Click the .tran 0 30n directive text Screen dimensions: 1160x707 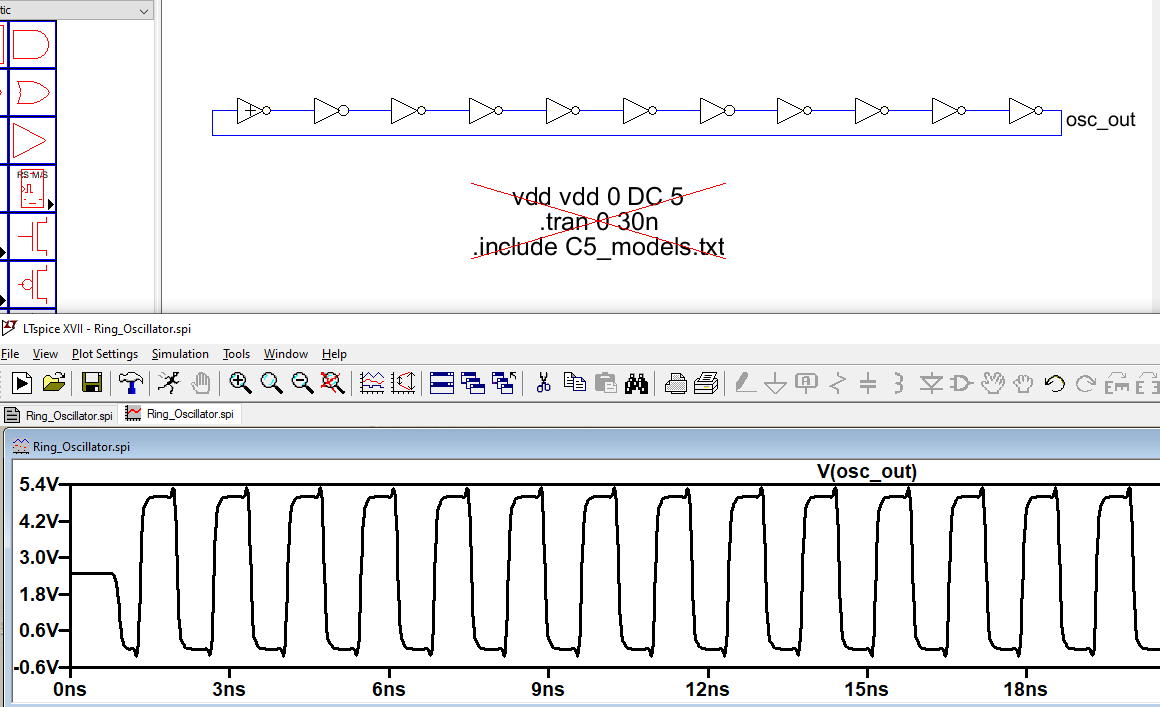pos(598,221)
